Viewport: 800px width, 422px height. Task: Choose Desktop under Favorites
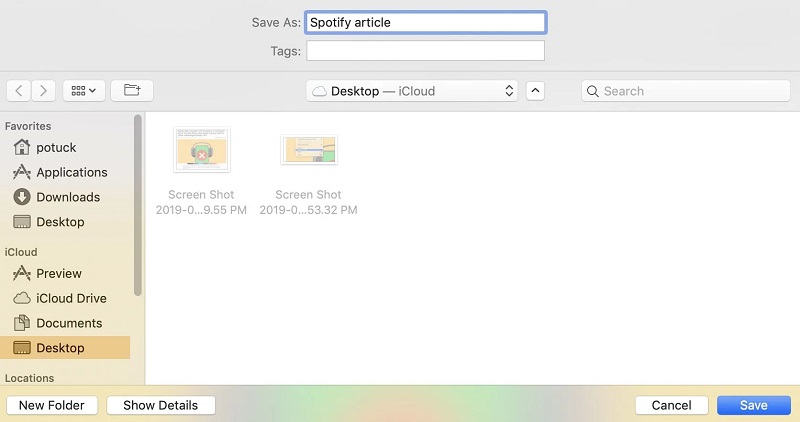(x=65, y=222)
